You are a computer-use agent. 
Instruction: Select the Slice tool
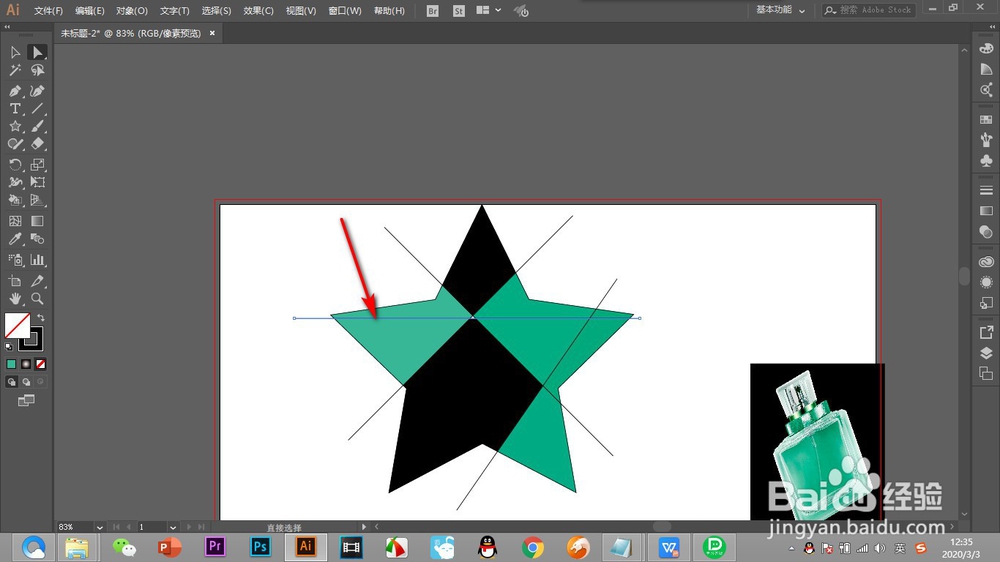pos(37,281)
